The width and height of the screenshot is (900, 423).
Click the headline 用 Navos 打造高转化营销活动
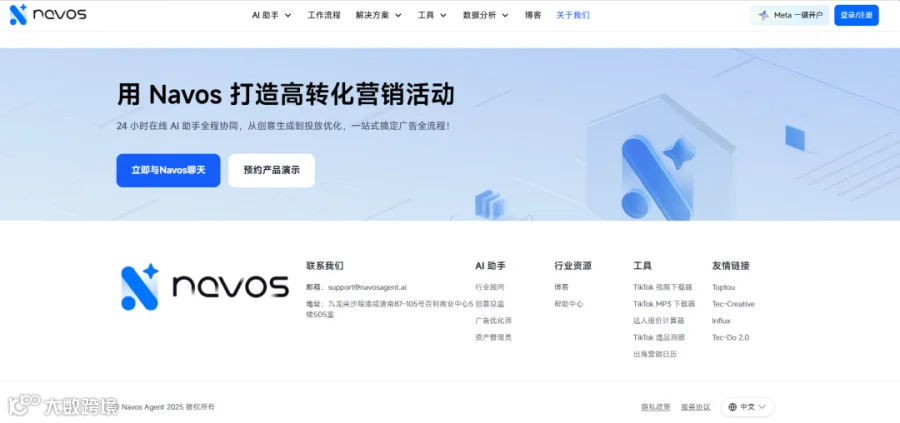(285, 95)
